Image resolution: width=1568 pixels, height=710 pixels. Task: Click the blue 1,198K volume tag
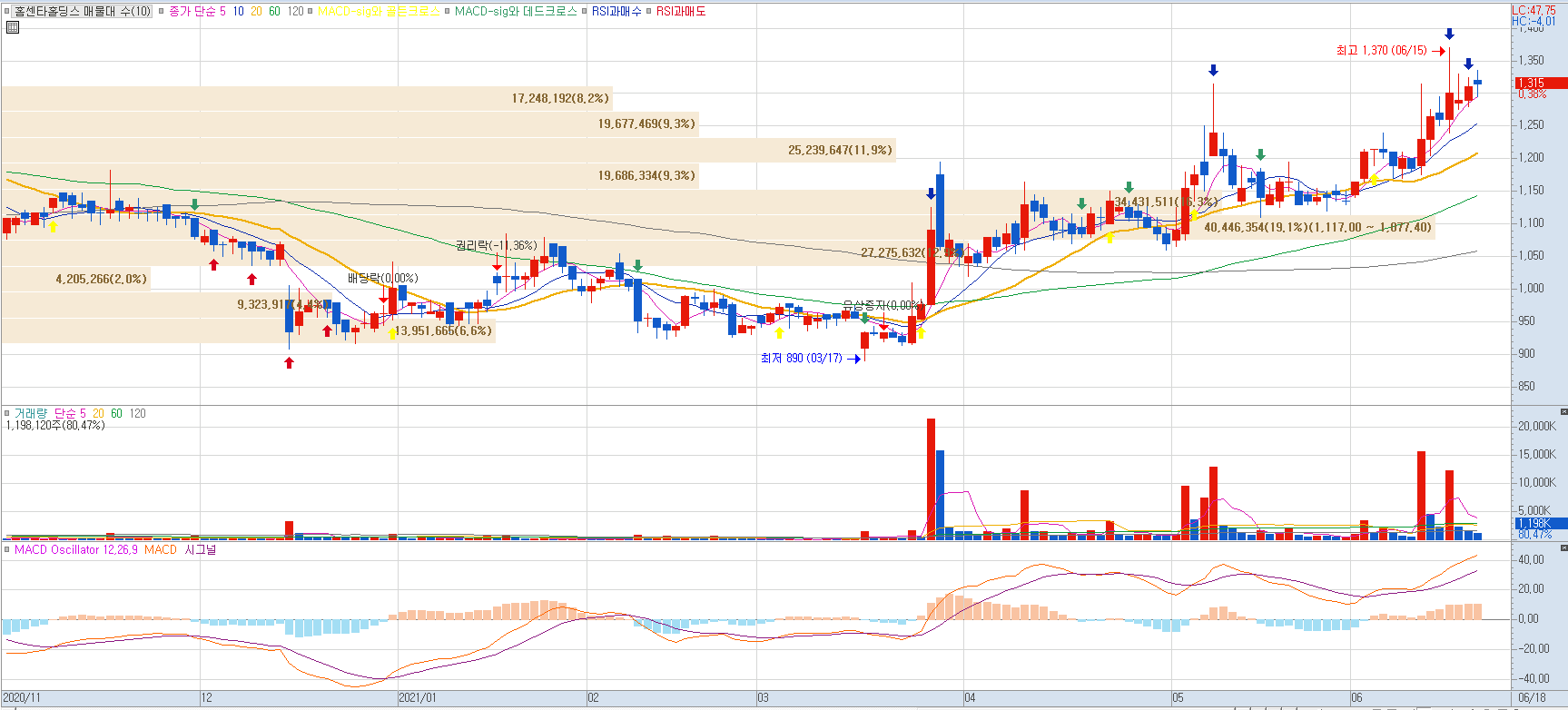[1541, 523]
